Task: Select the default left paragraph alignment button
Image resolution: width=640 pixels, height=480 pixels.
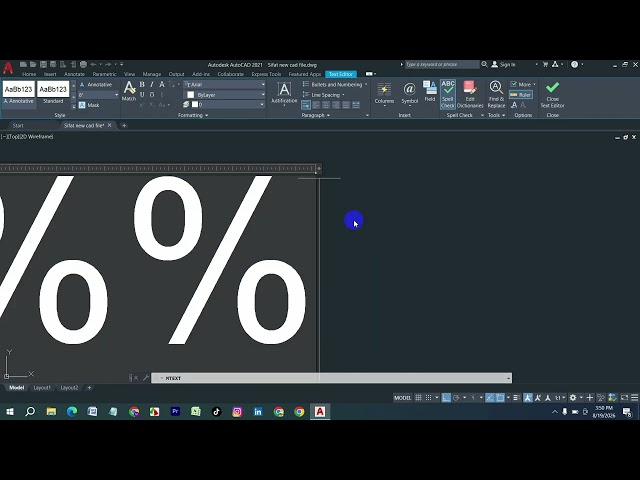Action: tap(306, 105)
